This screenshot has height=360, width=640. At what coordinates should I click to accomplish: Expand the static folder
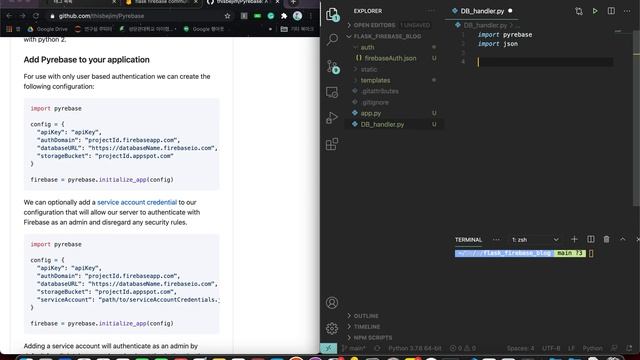coord(394,69)
